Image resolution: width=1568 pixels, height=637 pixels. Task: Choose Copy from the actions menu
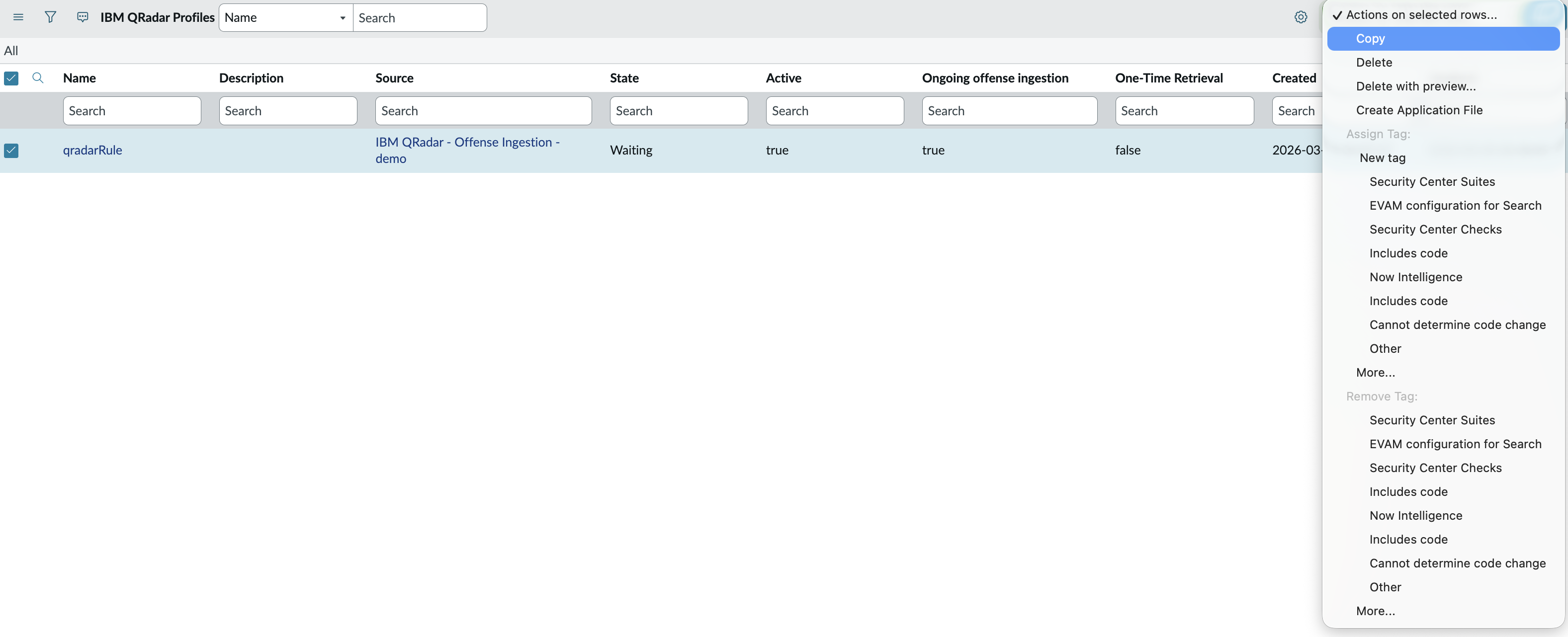(x=1443, y=38)
